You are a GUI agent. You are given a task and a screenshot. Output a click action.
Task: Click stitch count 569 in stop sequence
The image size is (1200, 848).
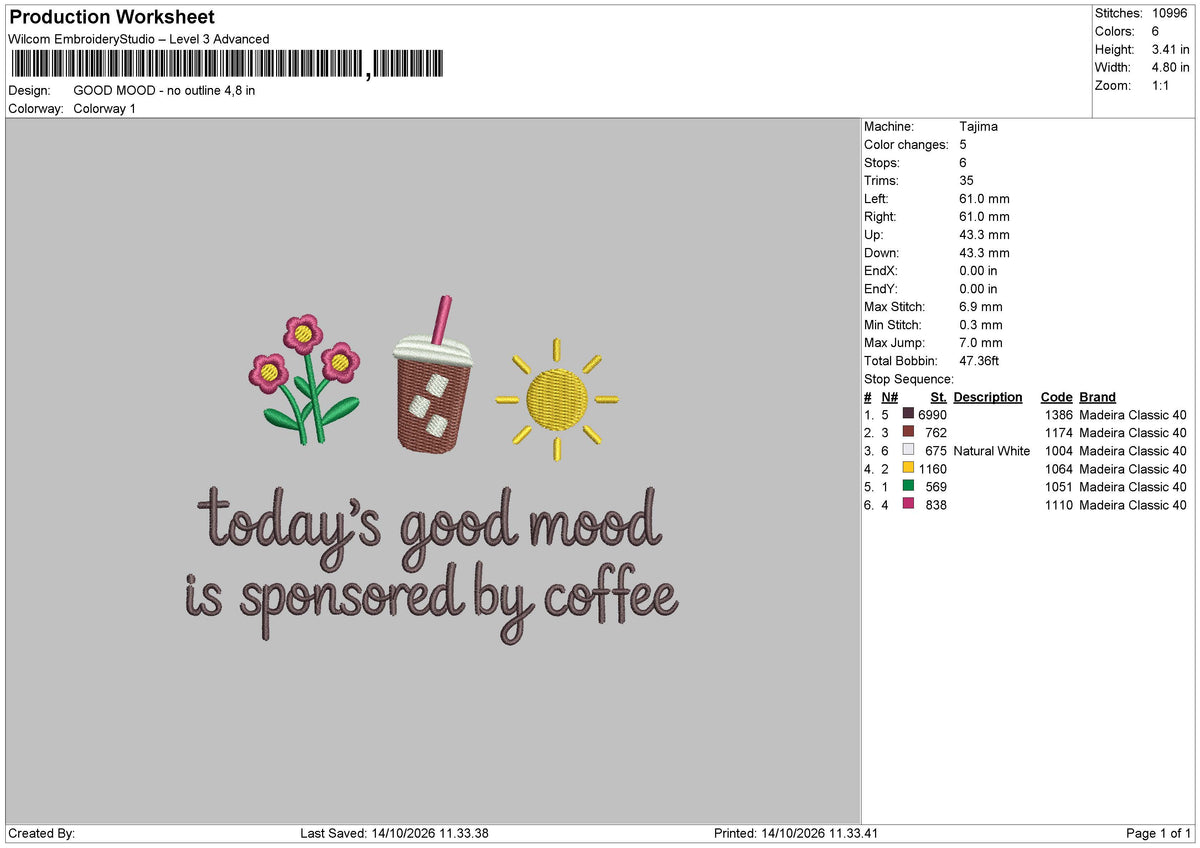click(x=936, y=486)
